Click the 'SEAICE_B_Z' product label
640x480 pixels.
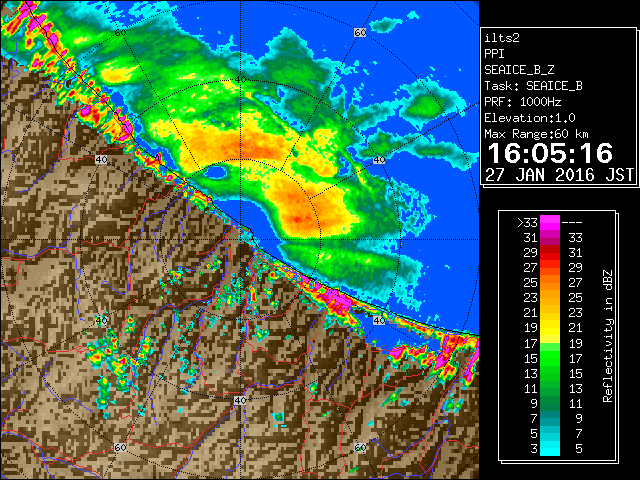click(x=519, y=70)
